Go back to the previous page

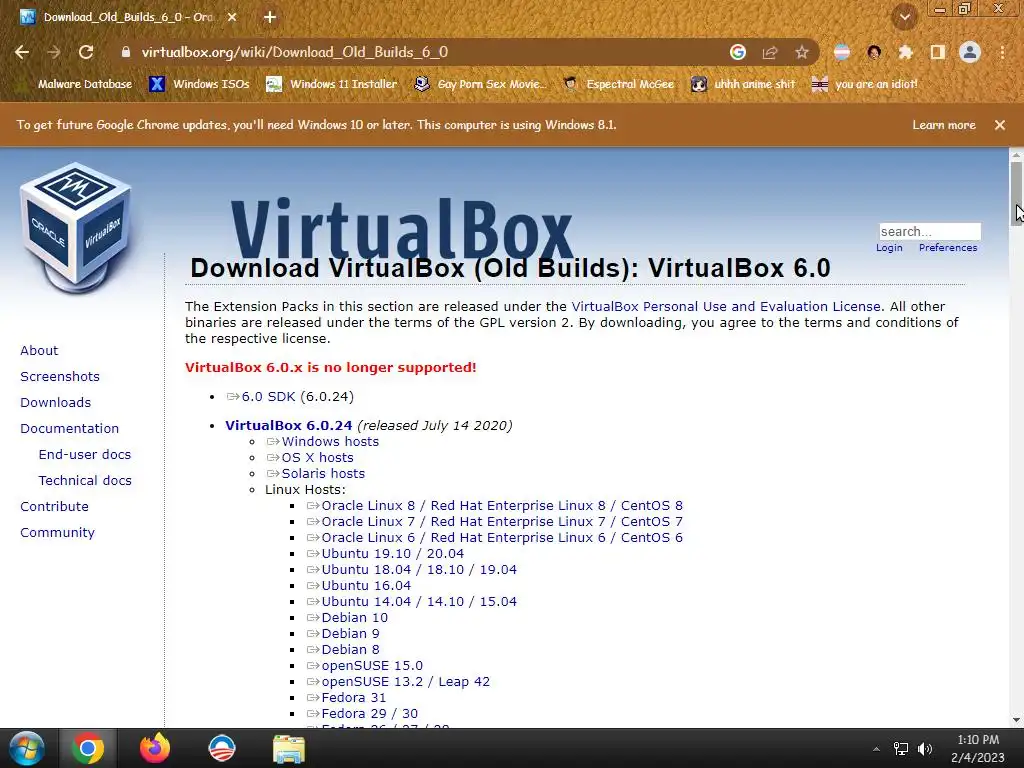(x=22, y=52)
